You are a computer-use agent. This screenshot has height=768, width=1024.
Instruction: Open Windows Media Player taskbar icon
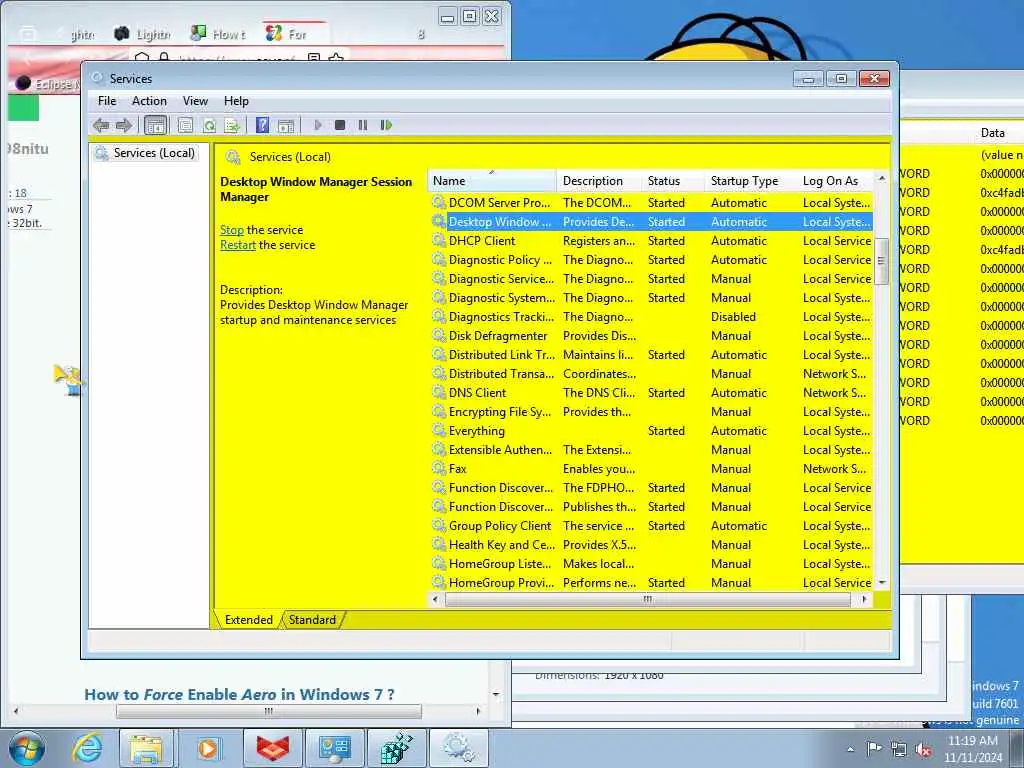click(208, 749)
